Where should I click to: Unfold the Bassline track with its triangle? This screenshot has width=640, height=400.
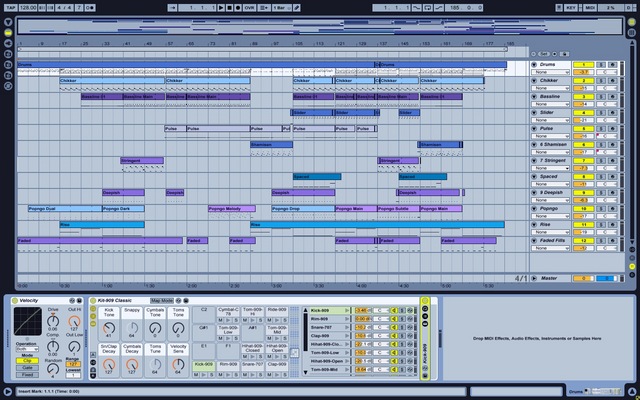(534, 97)
